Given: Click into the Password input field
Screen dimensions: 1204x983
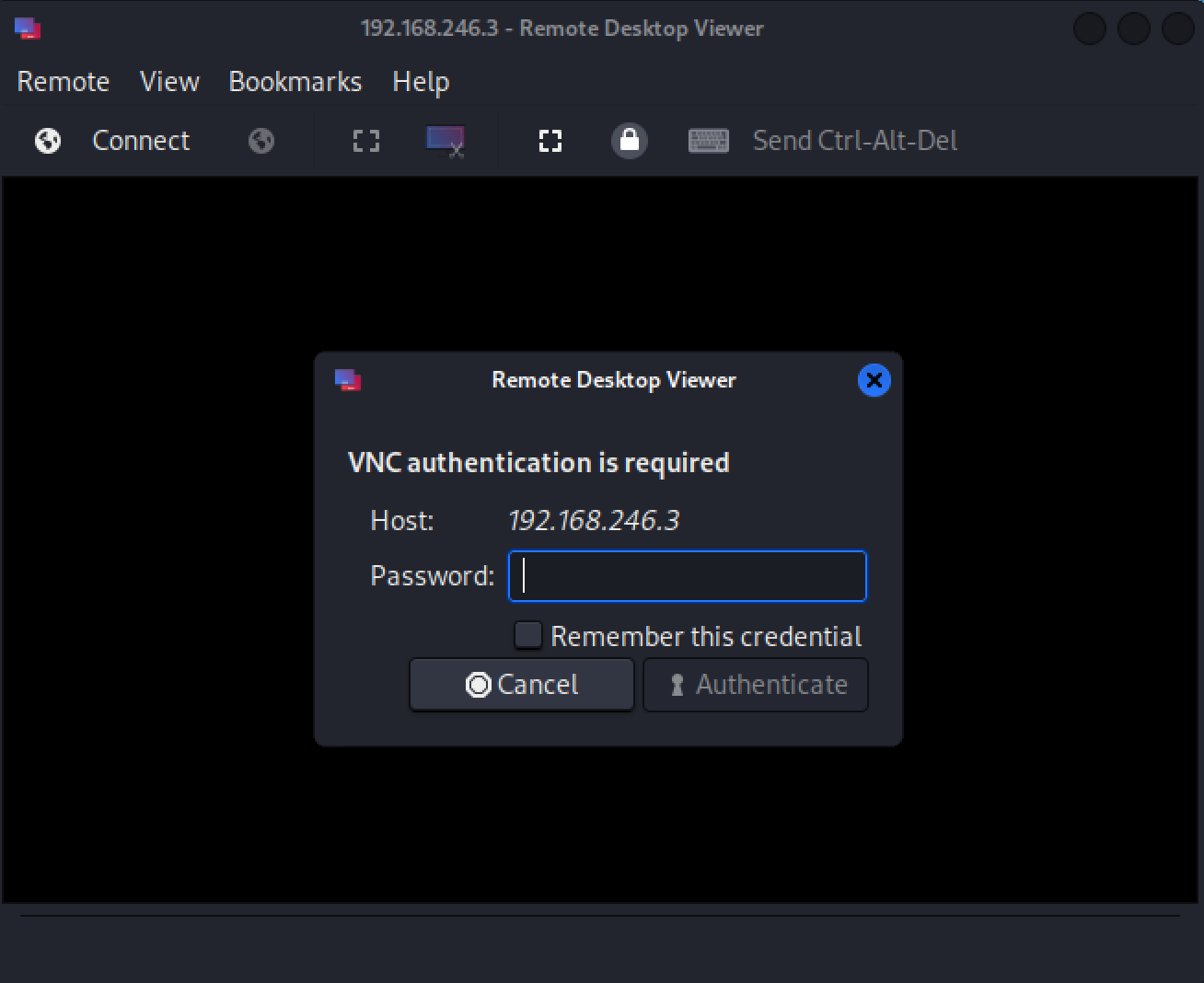Looking at the screenshot, I should [687, 576].
